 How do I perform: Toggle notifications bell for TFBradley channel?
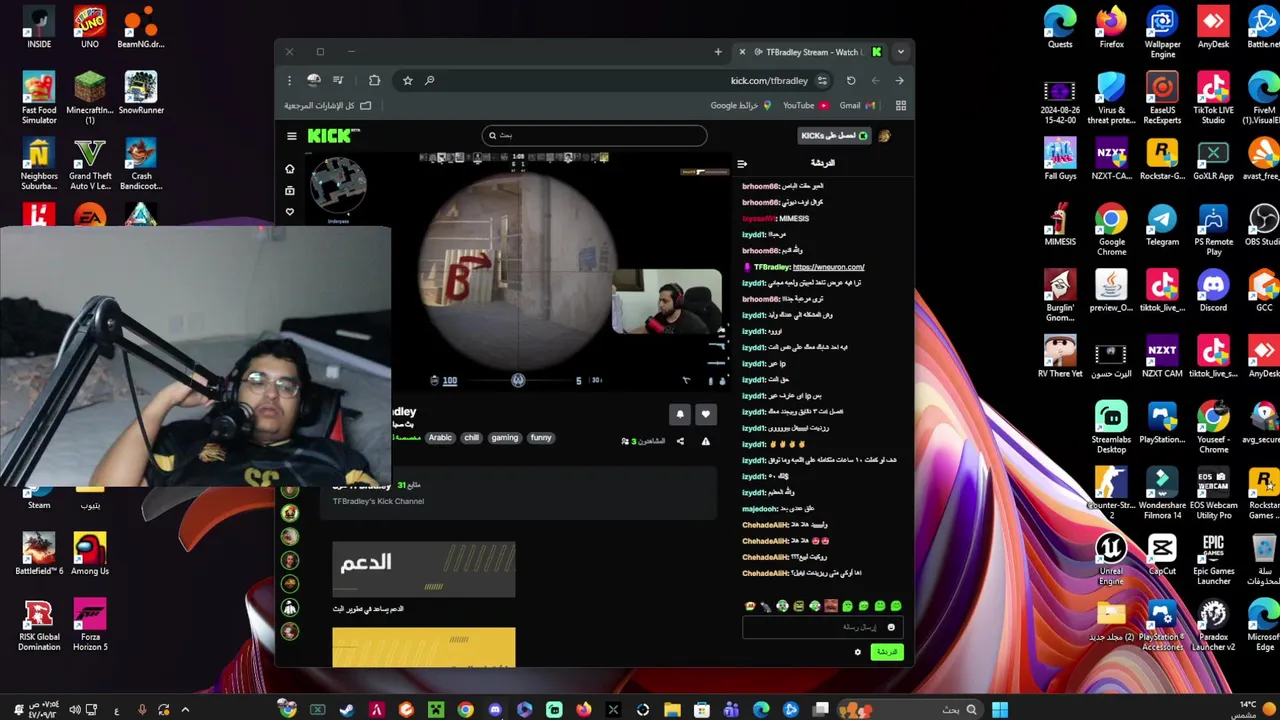pos(680,414)
